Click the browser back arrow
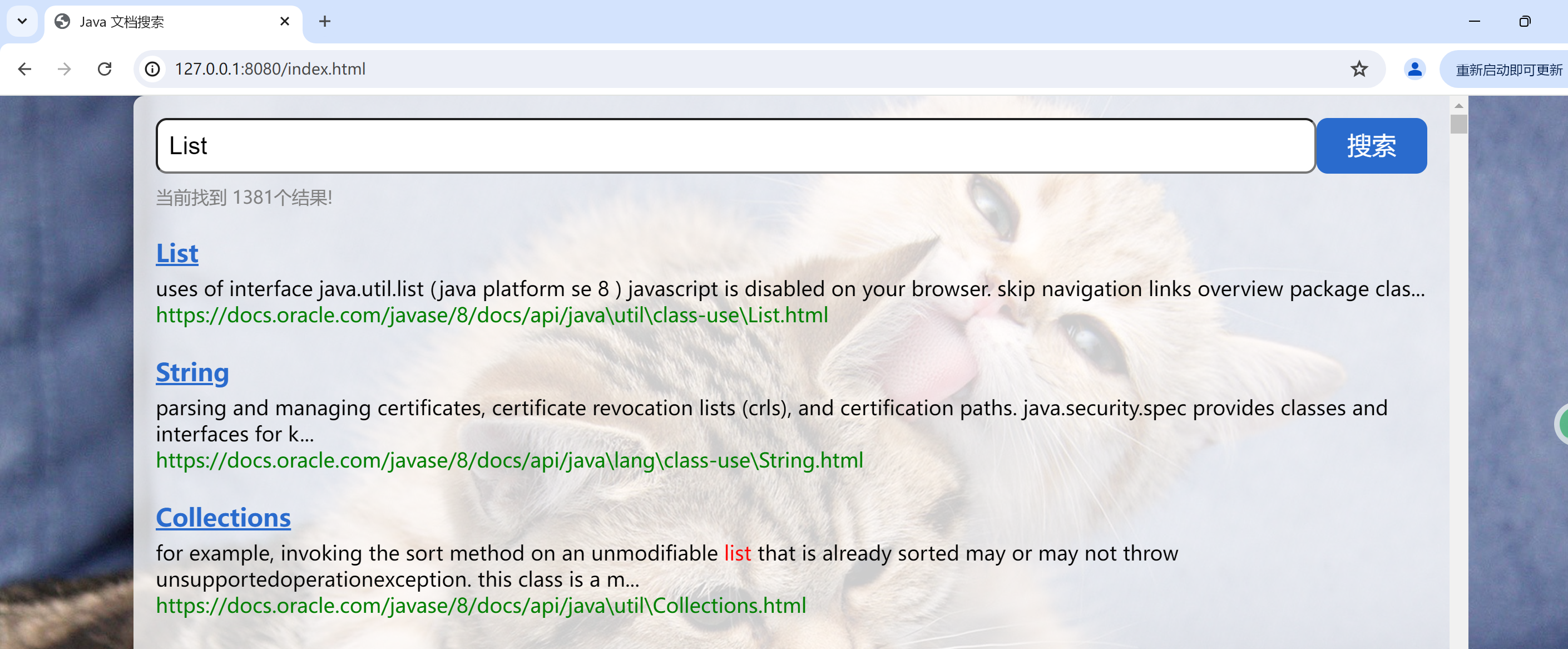The width and height of the screenshot is (1568, 649). [x=24, y=69]
